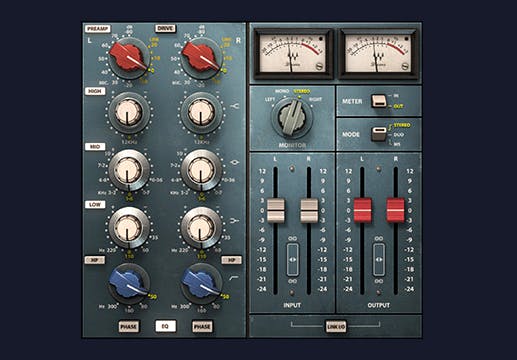Image resolution: width=517 pixels, height=360 pixels.
Task: Toggle the EQ bypass button
Action: (165, 327)
